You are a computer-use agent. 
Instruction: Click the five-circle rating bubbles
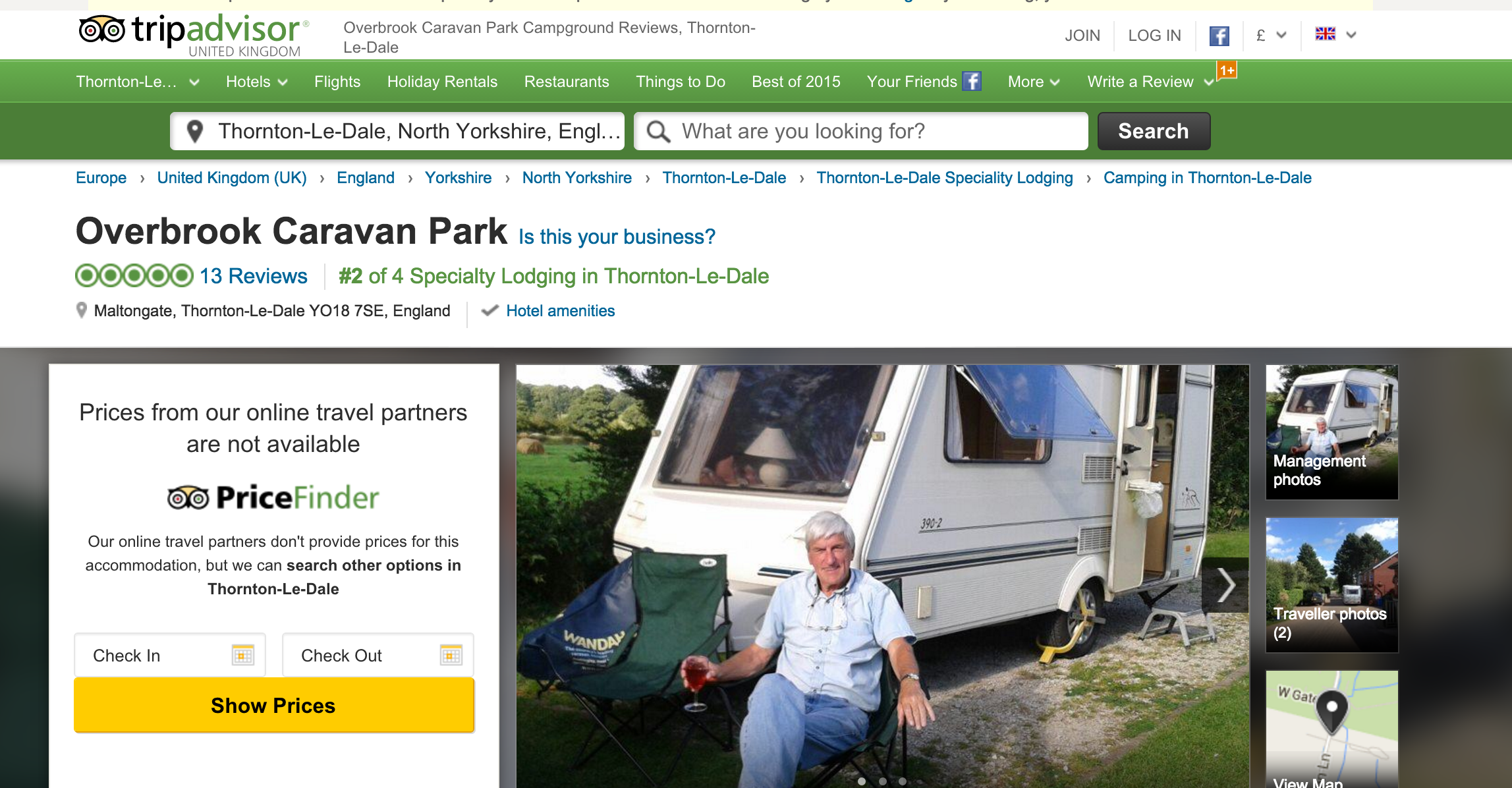click(x=134, y=275)
